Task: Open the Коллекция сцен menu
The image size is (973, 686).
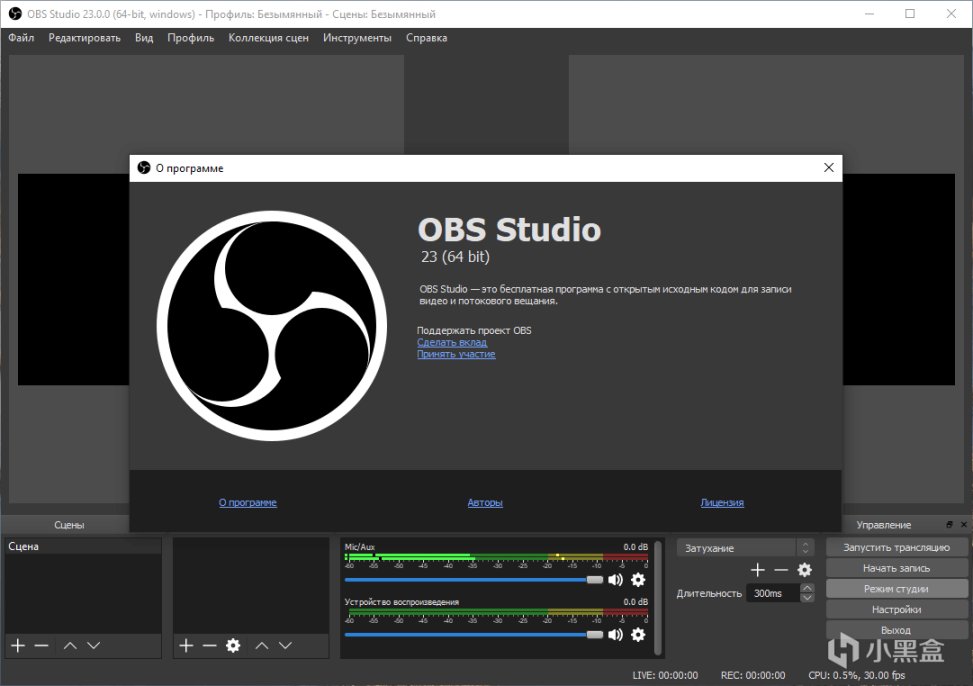Action: [x=268, y=38]
